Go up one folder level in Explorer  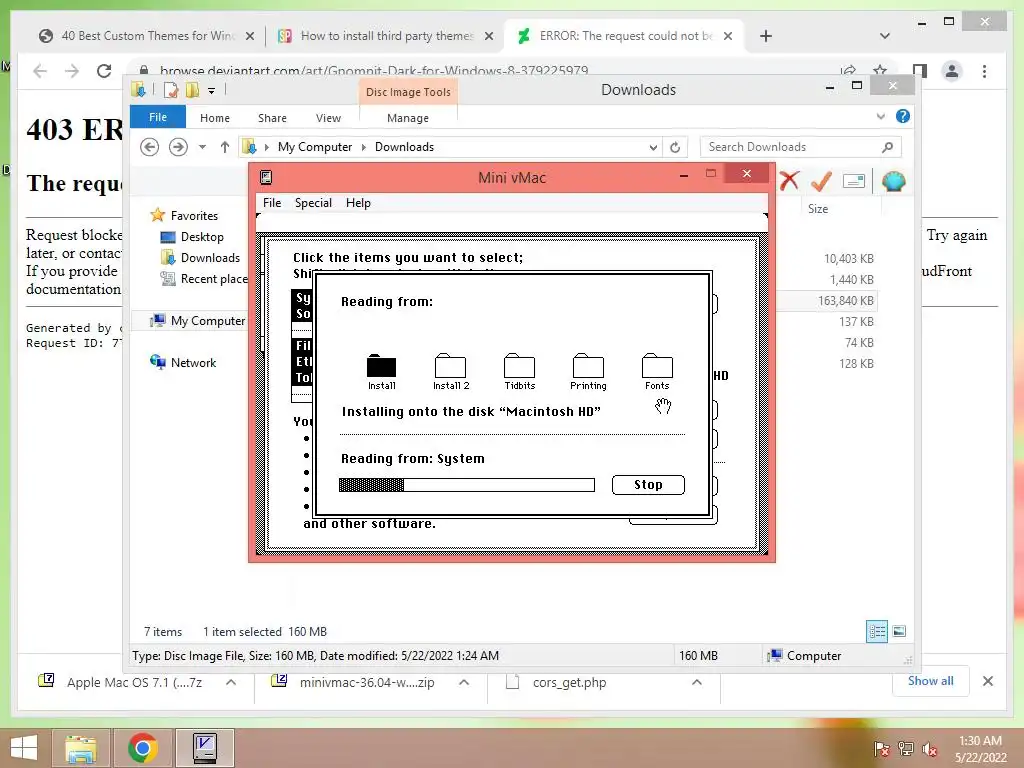(225, 147)
